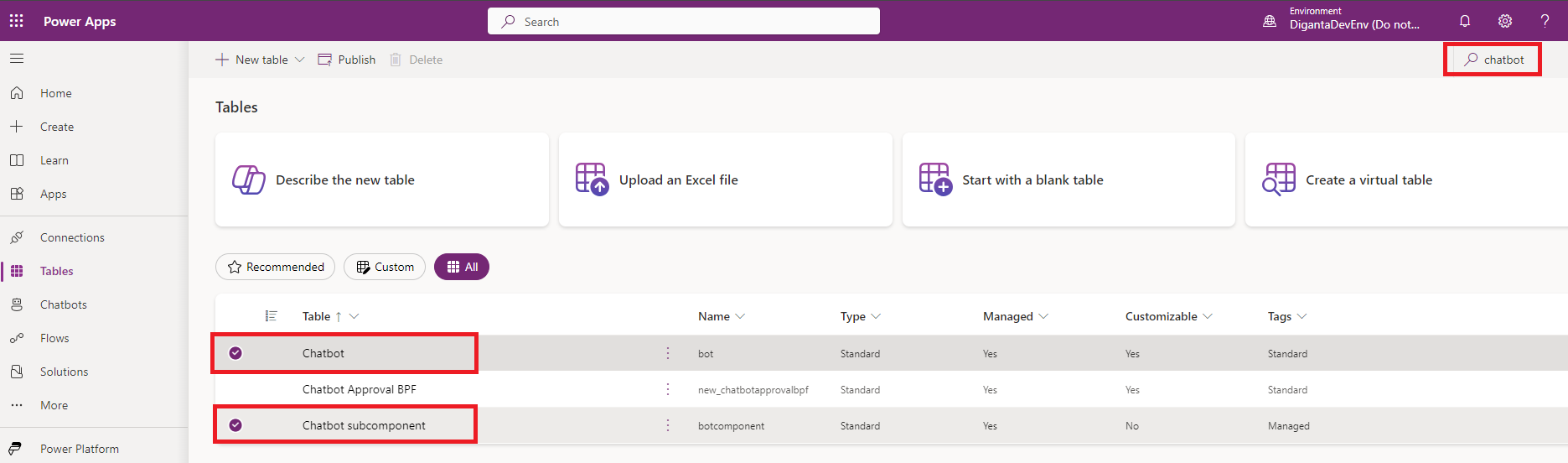Viewport: 1568px width, 463px height.
Task: Open the Chatbot Approval BPF table
Action: (x=360, y=389)
